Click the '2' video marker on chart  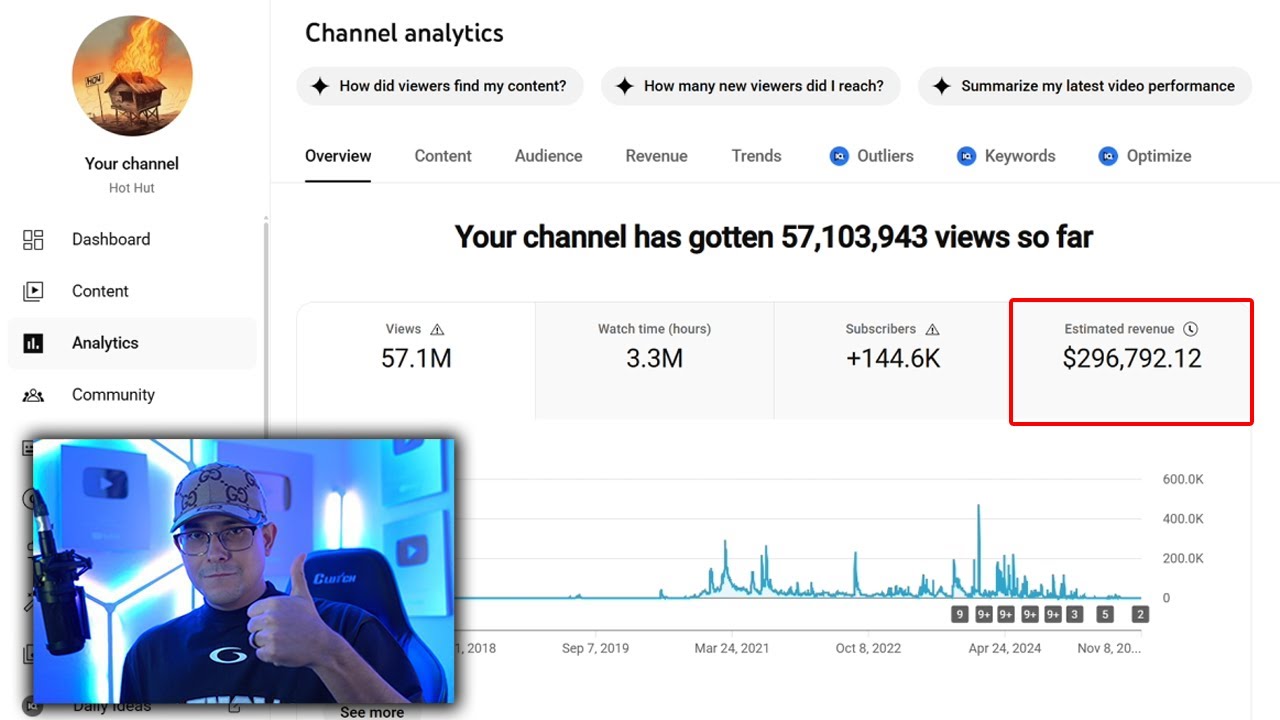[x=1140, y=615]
